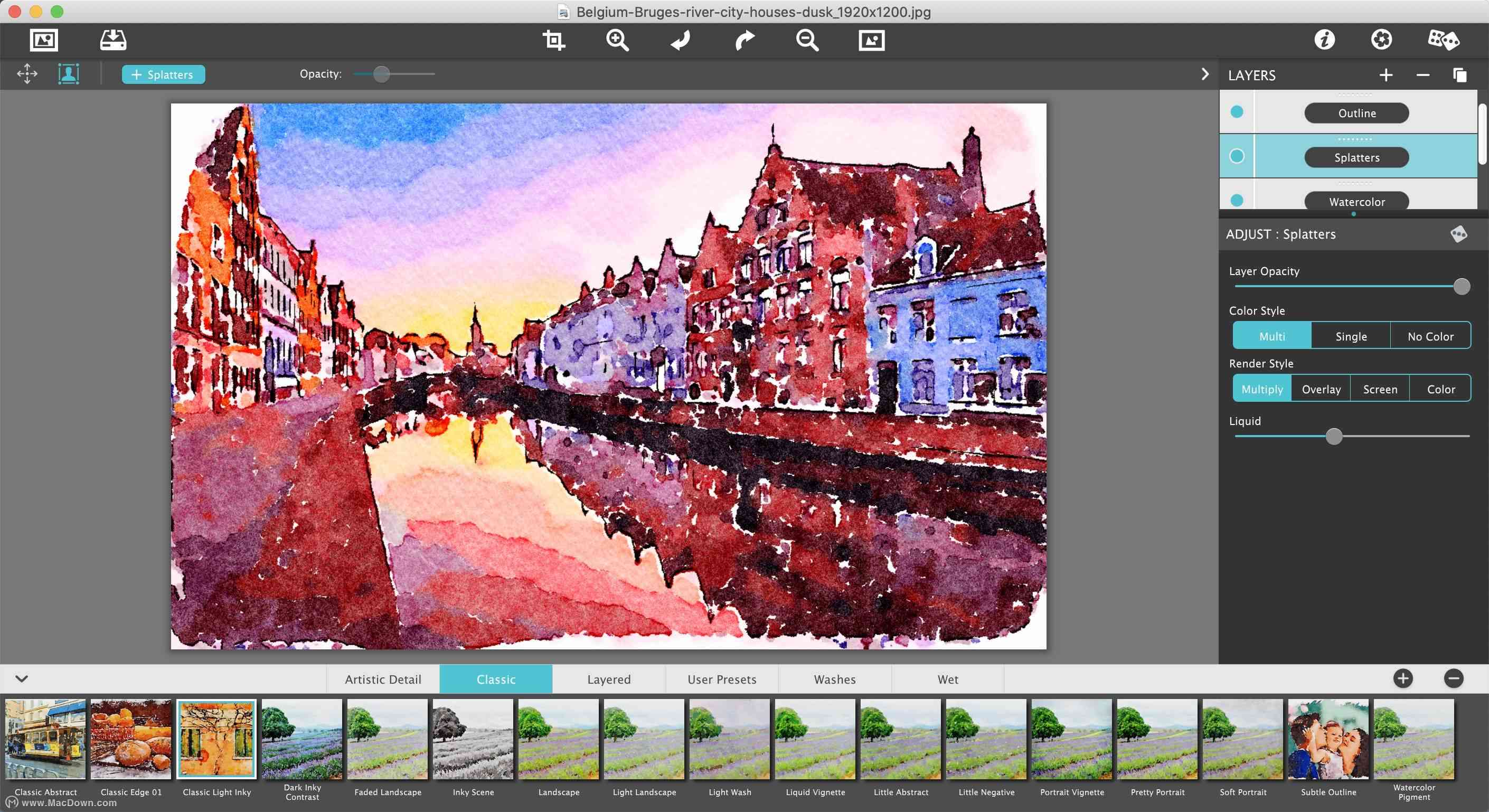The height and width of the screenshot is (812, 1489).
Task: Select the rotate left tool
Action: 681,40
